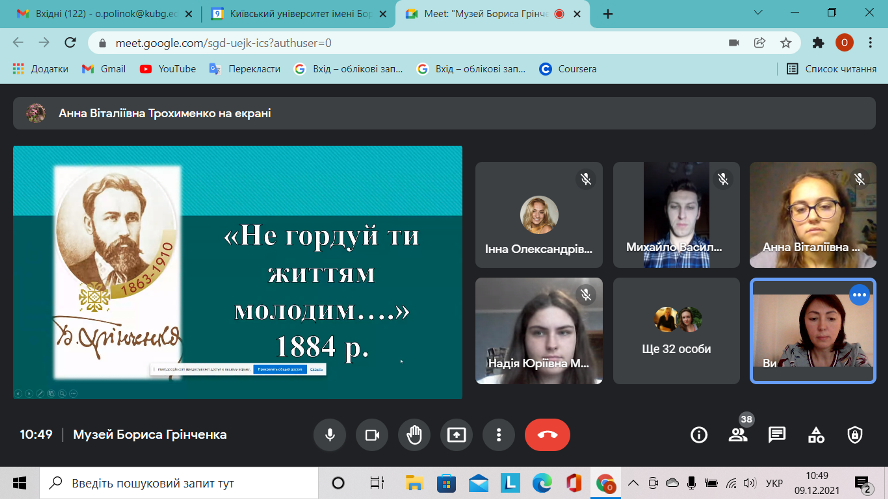888x499 pixels.
Task: Open the Coursera bookmark
Action: (568, 69)
